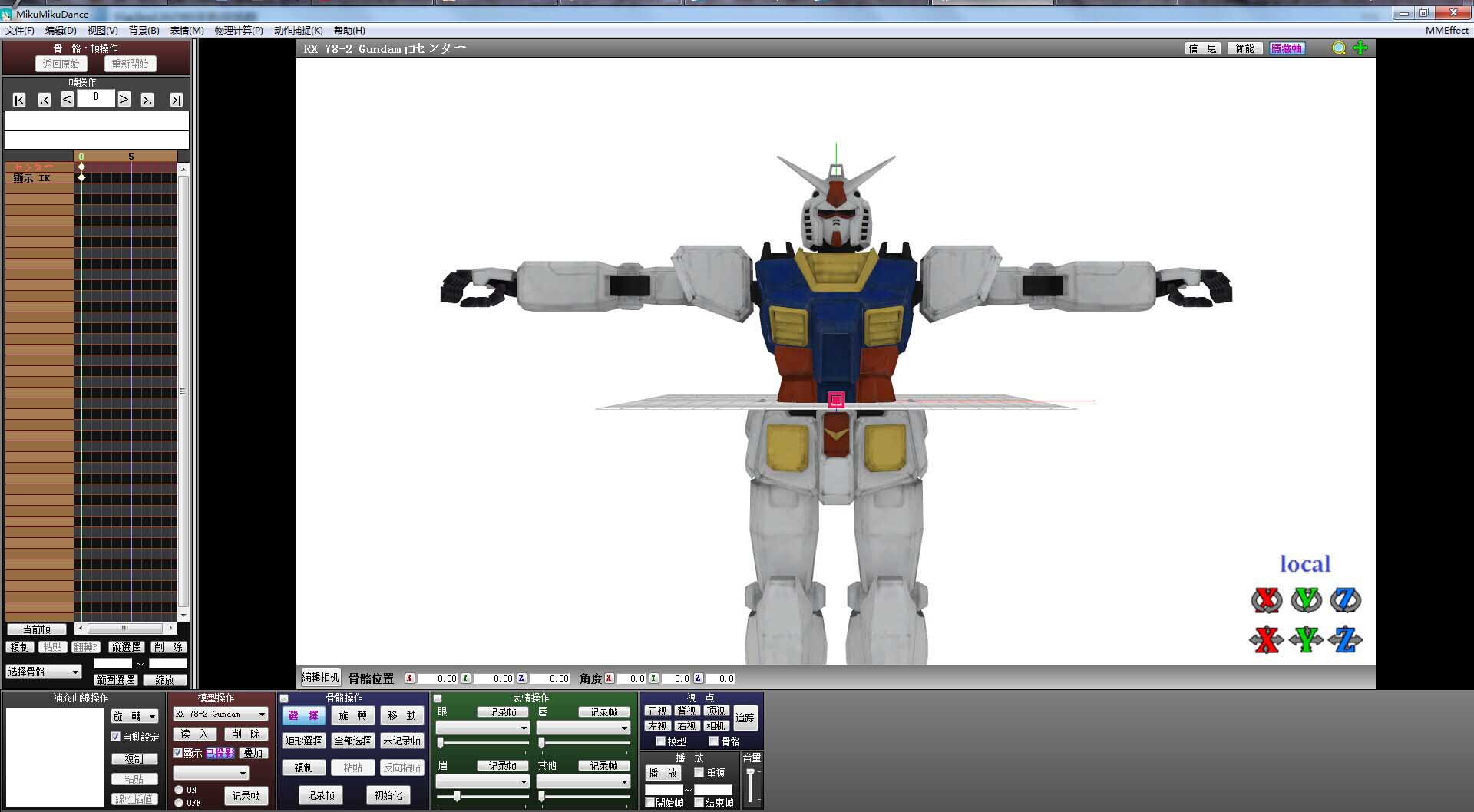1474x812 pixels.
Task: Click the blue Z-axis rotate icon
Action: (x=1345, y=599)
